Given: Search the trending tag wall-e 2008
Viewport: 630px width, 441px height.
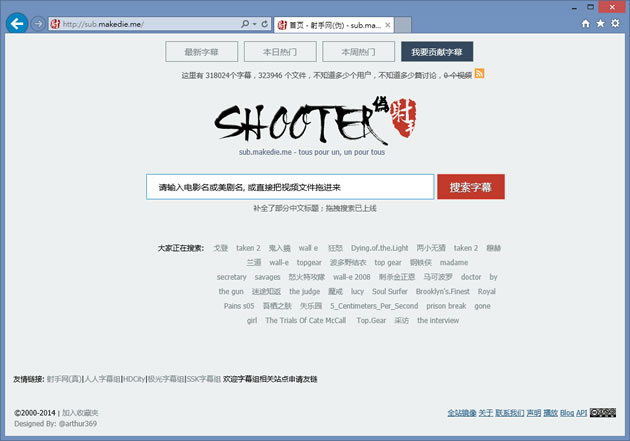Looking at the screenshot, I should tap(352, 277).
